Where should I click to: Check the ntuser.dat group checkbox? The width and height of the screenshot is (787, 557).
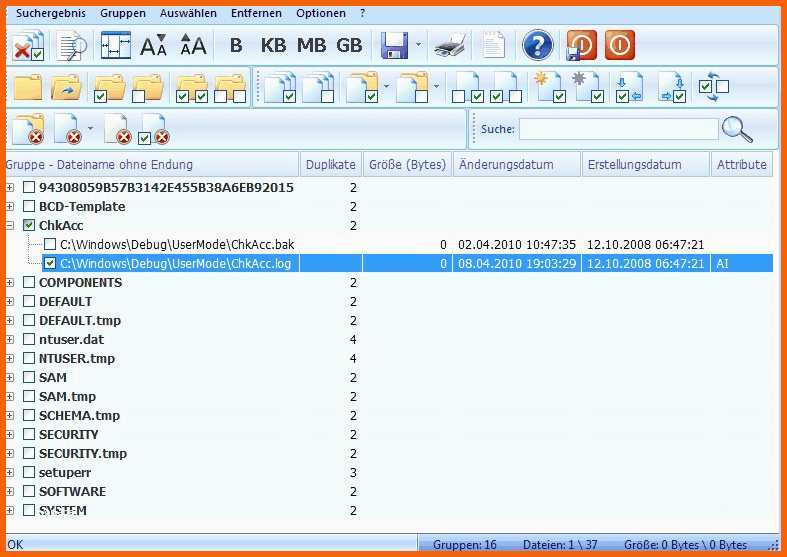[x=29, y=339]
